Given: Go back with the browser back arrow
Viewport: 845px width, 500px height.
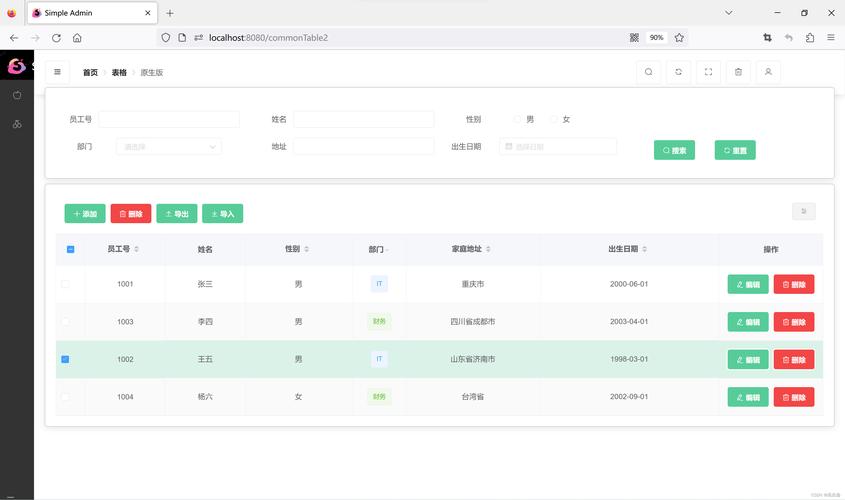Looking at the screenshot, I should coord(14,38).
